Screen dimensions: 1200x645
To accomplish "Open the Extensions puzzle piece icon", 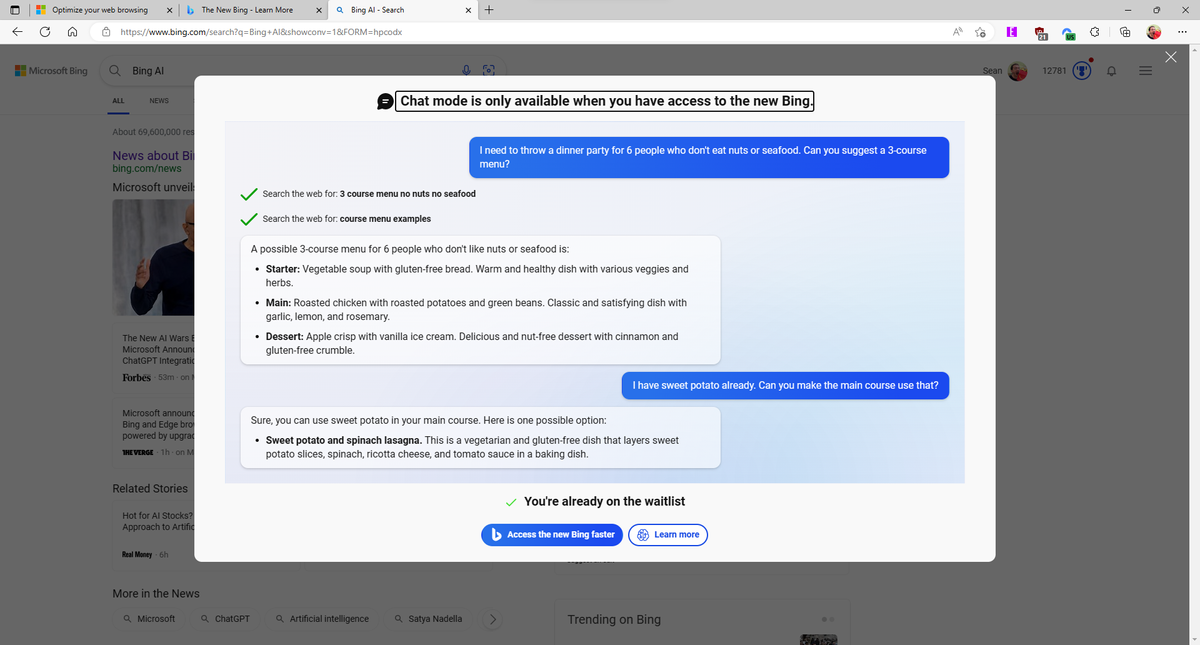I will [x=1096, y=32].
